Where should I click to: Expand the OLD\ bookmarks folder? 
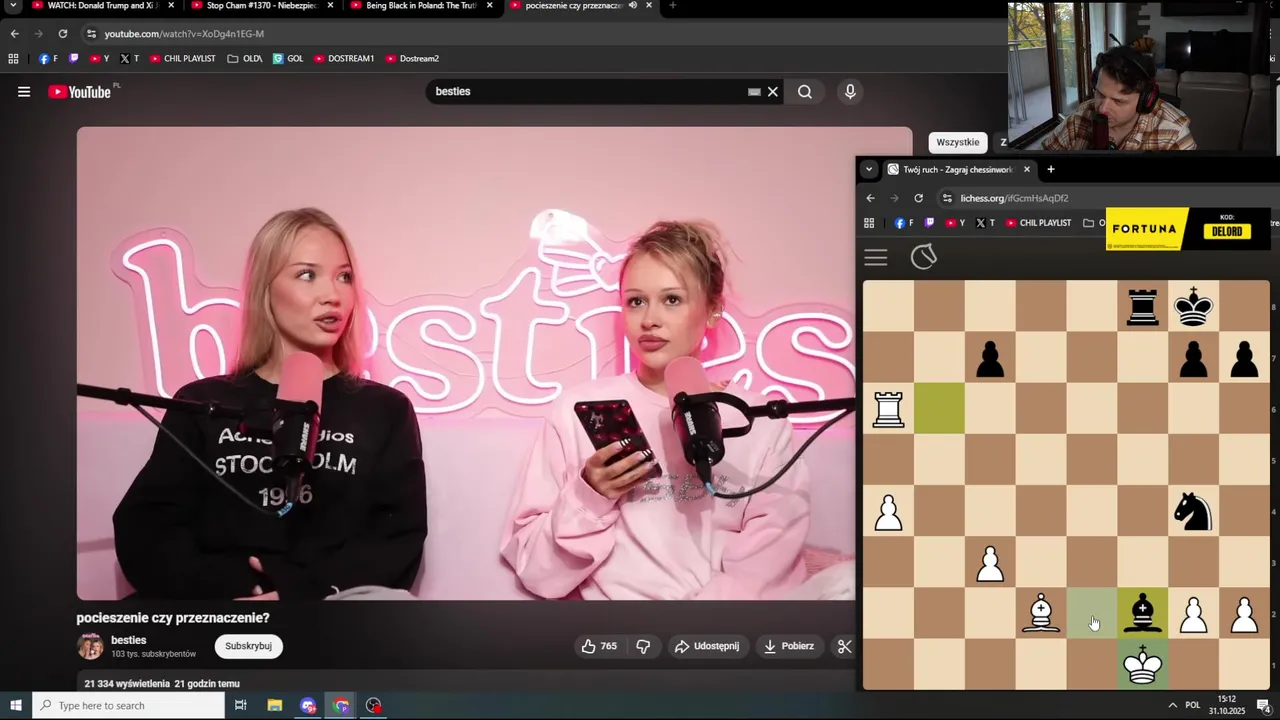tap(244, 59)
